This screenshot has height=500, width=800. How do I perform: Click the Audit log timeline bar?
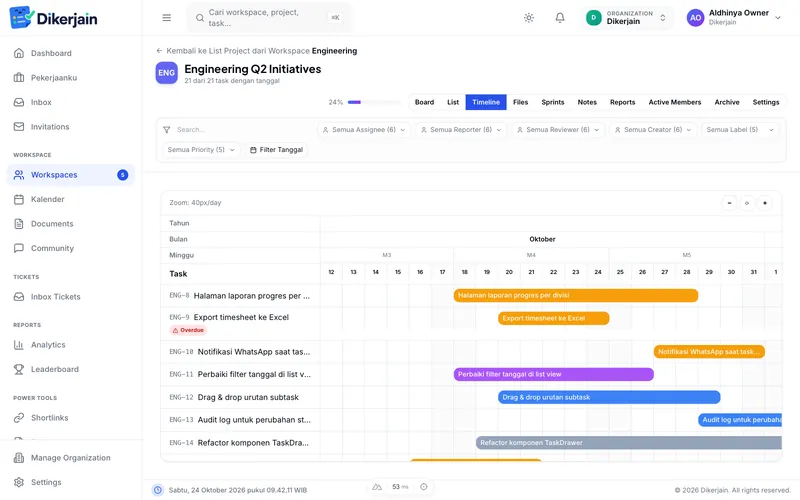[x=740, y=420]
